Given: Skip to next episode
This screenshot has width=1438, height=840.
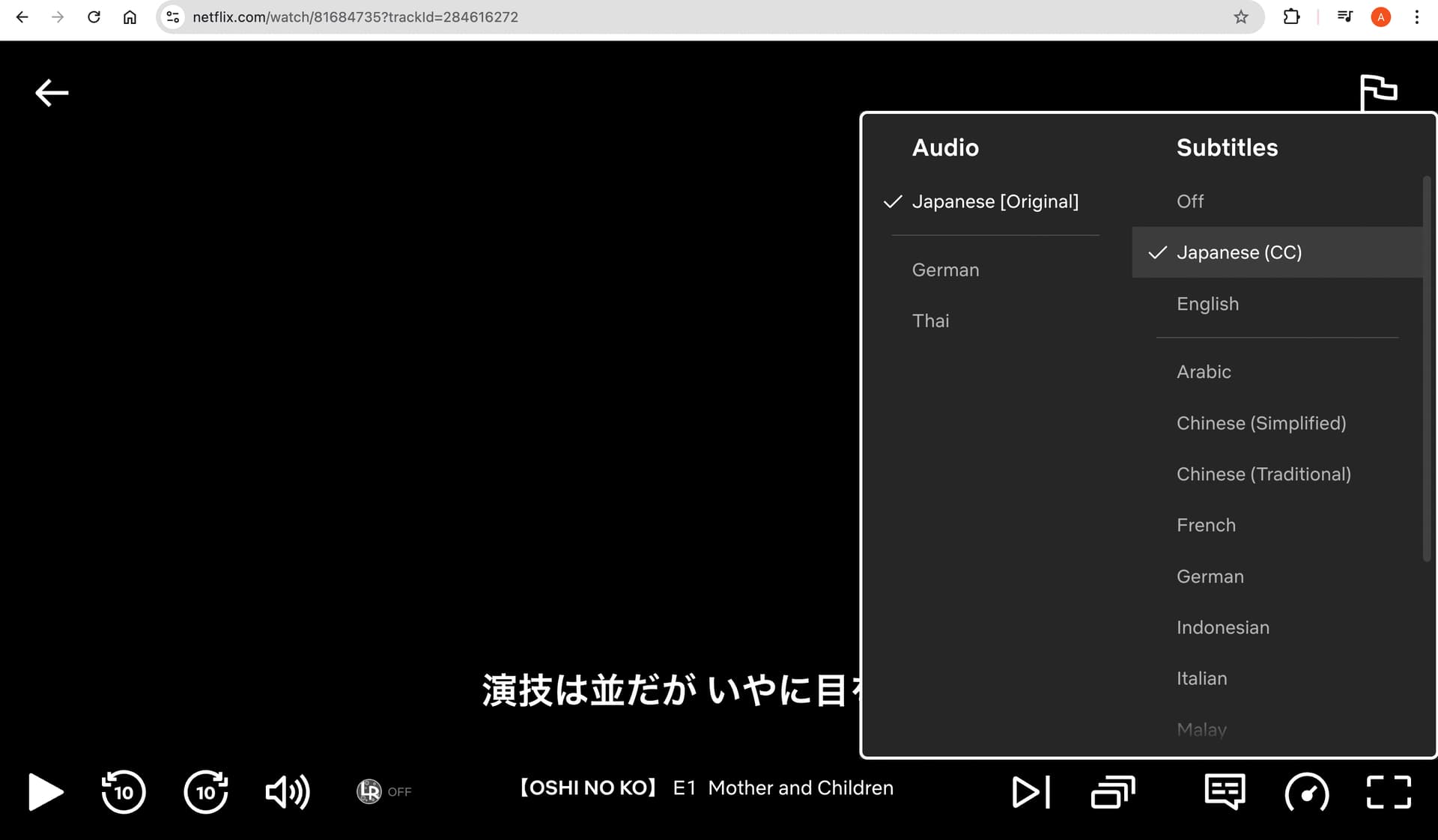Looking at the screenshot, I should point(1031,791).
